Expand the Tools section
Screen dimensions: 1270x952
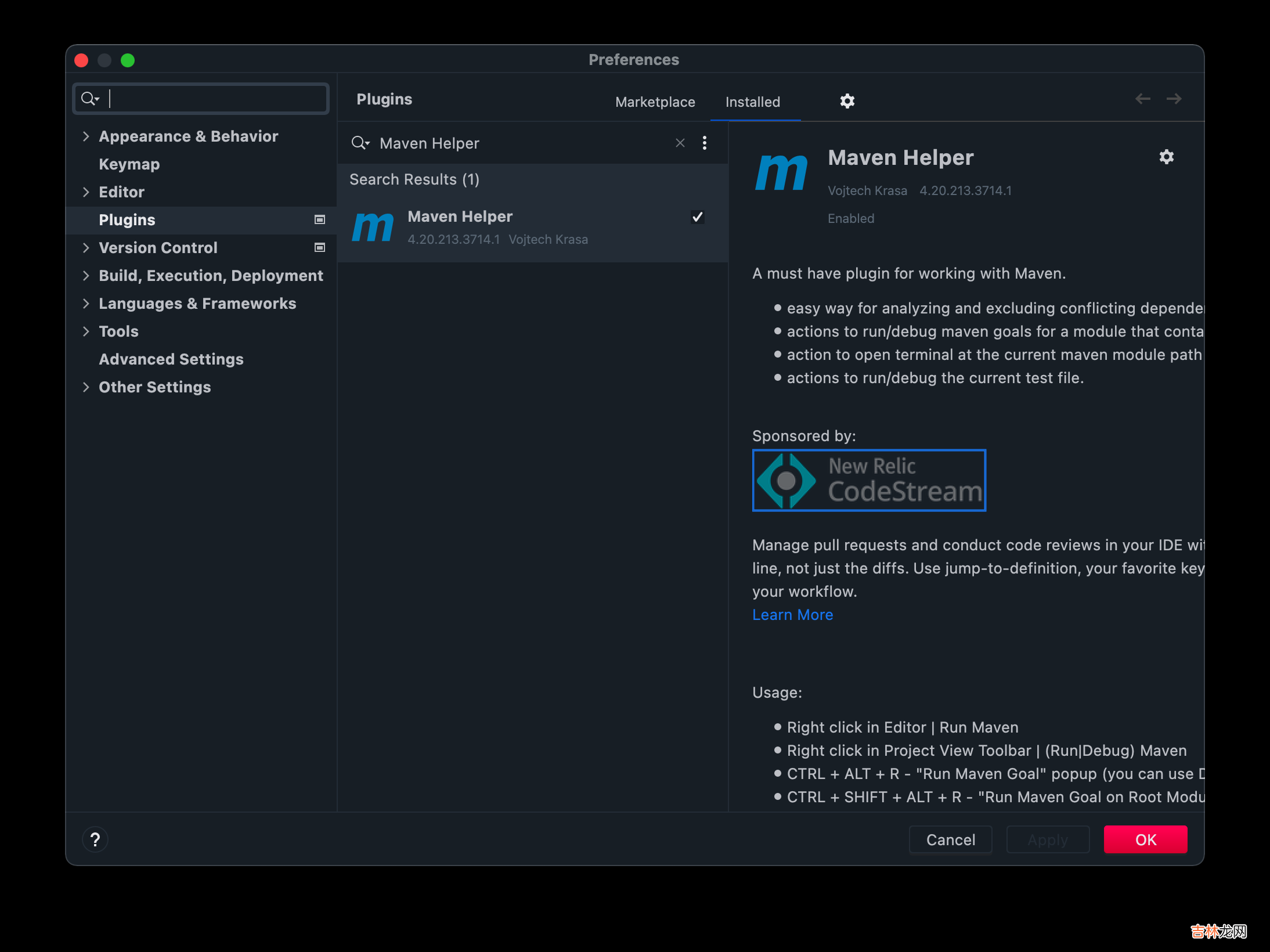pos(86,331)
